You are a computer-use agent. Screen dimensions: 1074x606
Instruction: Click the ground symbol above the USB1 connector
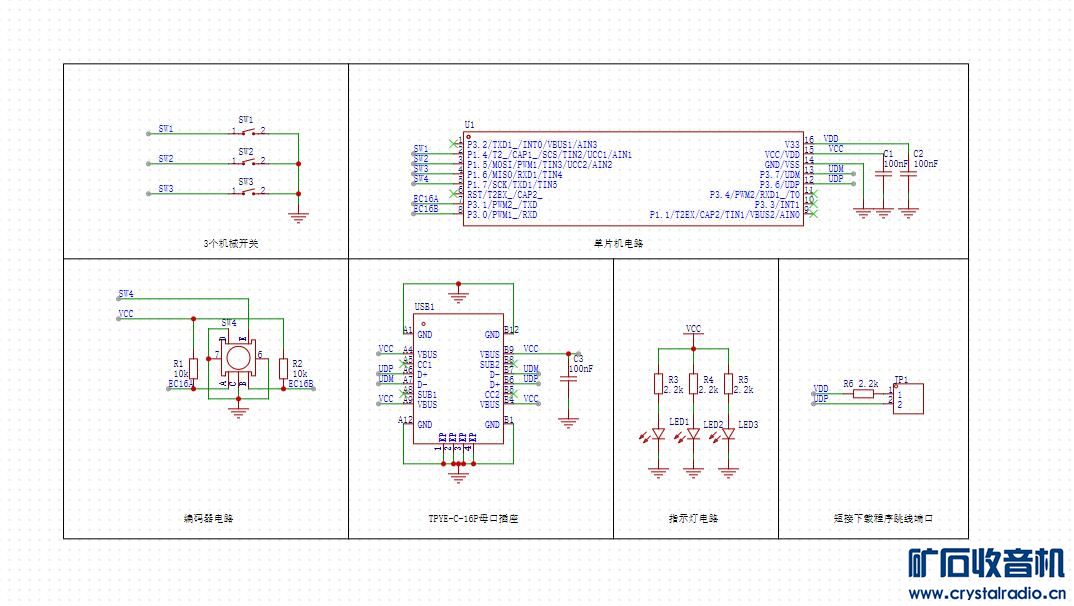click(x=458, y=296)
